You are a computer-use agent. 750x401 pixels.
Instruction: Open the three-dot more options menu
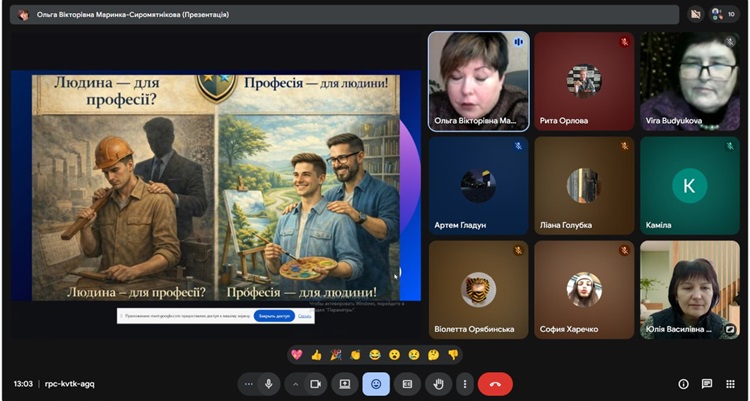point(464,384)
